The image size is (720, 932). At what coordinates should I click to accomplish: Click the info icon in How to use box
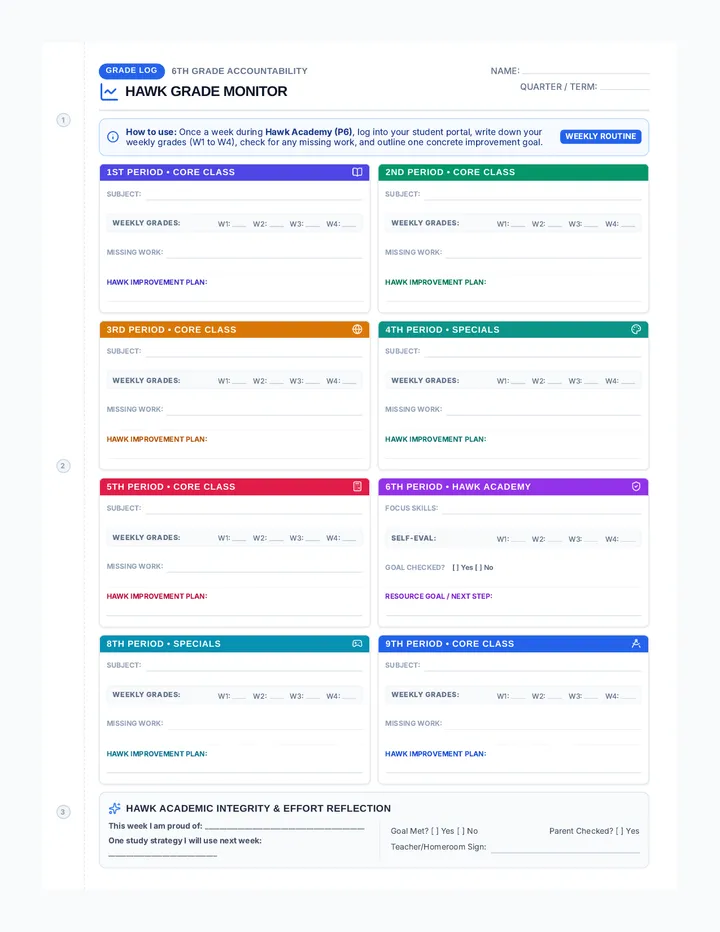point(112,137)
